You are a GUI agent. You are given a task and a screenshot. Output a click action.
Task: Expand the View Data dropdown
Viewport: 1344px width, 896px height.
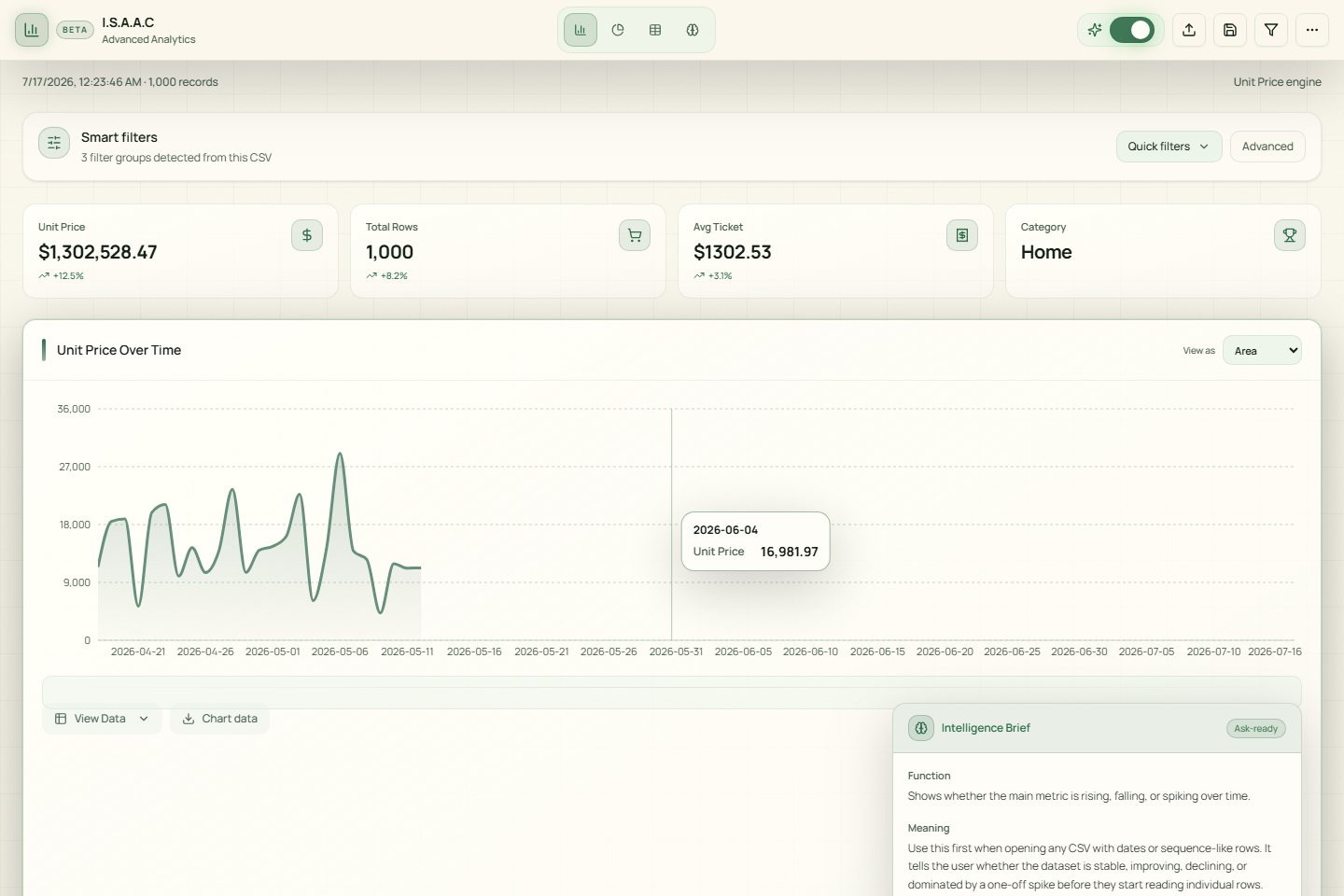[x=102, y=719]
